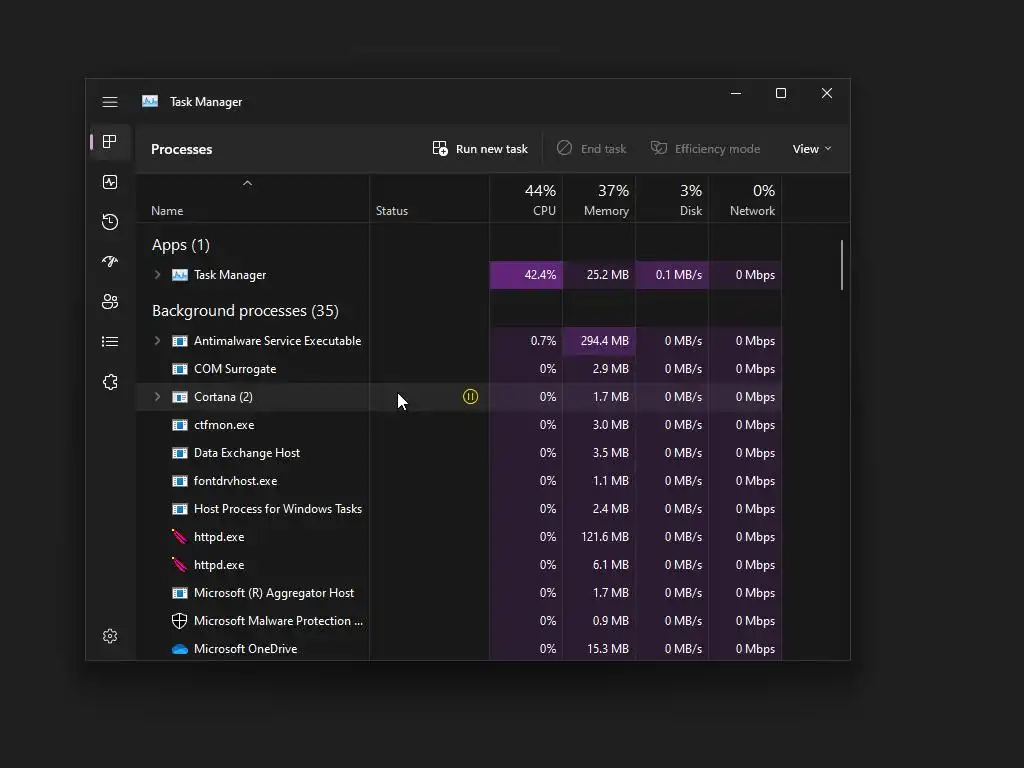
Task: Open the Performance page in sidebar
Action: click(x=110, y=182)
